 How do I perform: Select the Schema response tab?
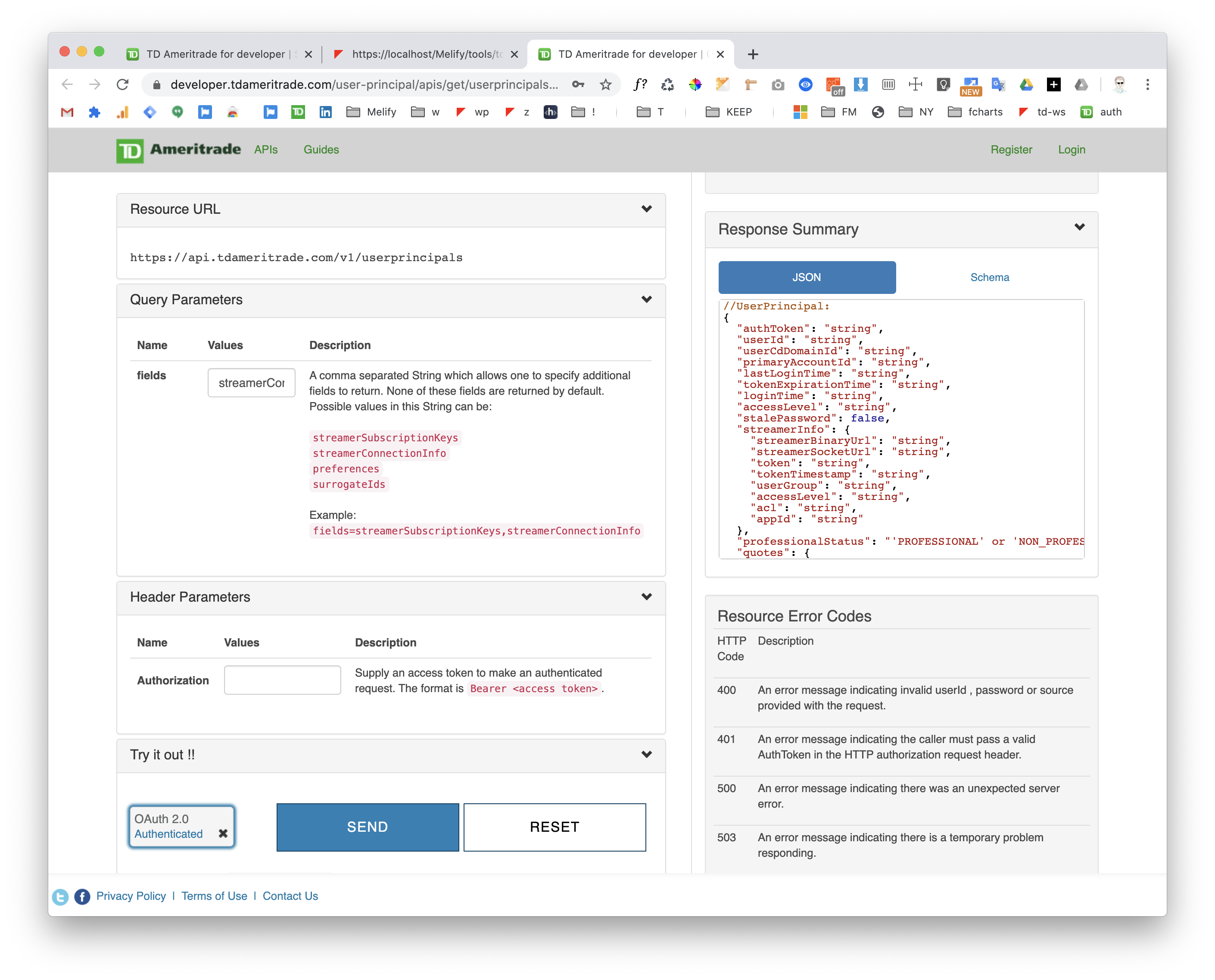(989, 277)
